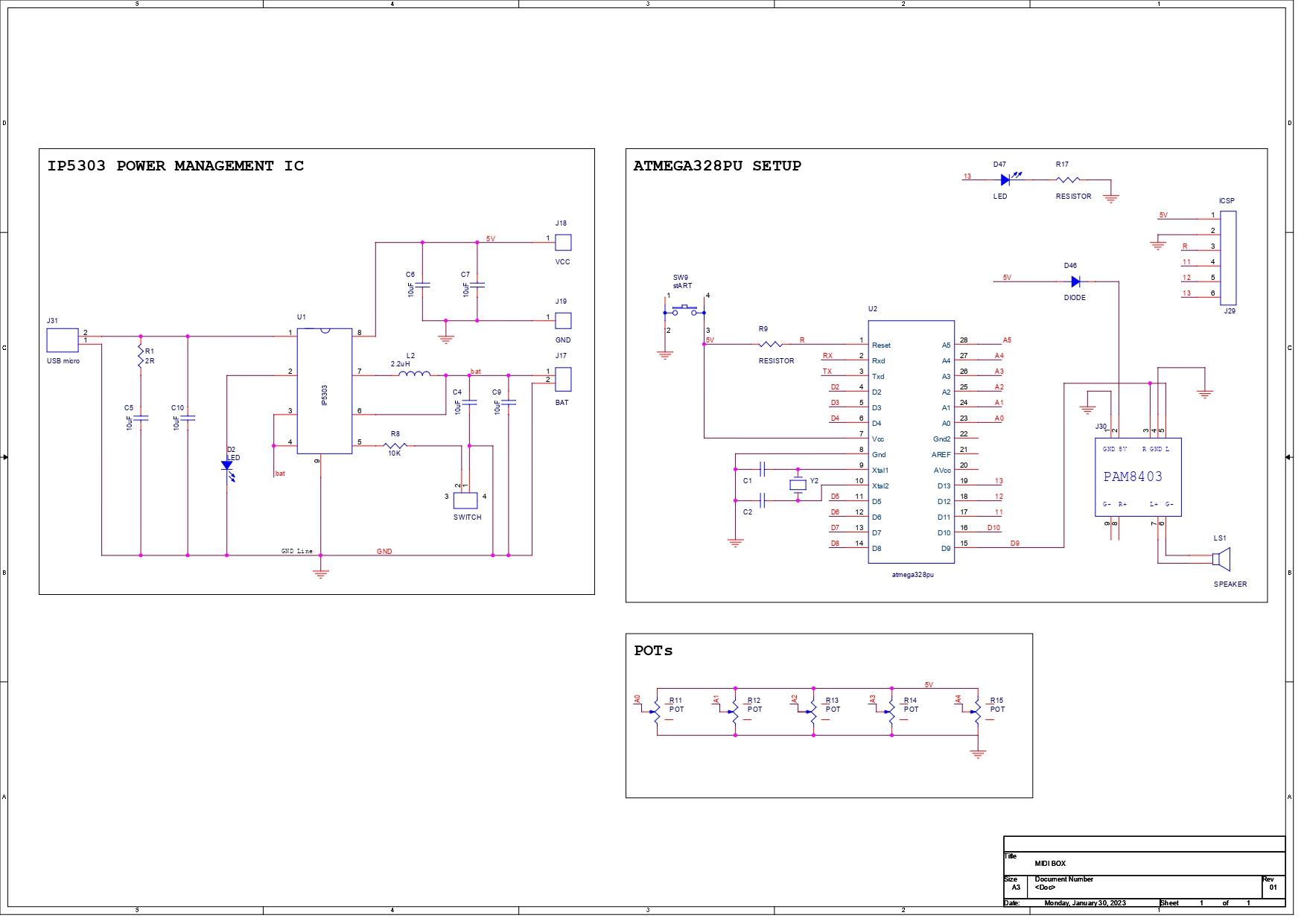Select the 'Txd' pin label

pos(878,377)
